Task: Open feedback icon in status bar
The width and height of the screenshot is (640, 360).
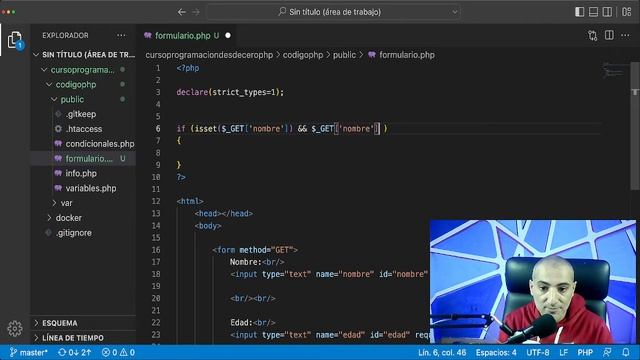Action: 608,352
